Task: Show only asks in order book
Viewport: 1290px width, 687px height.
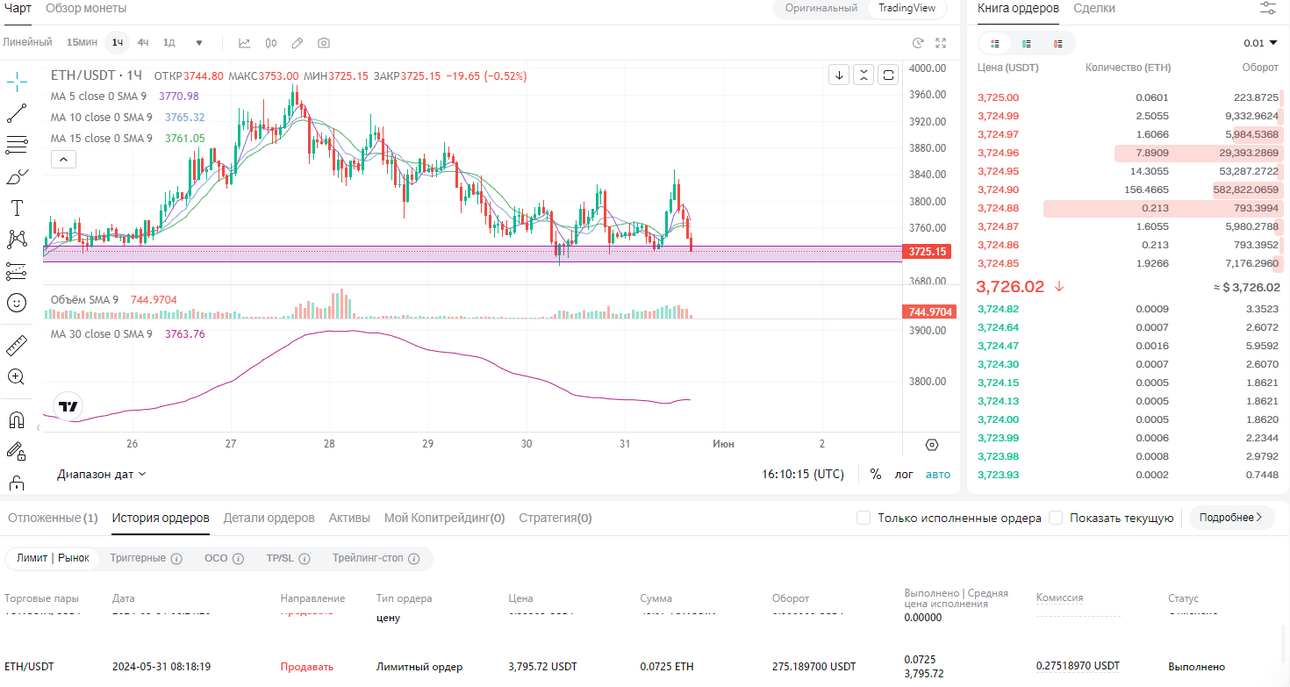Action: click(x=1058, y=43)
